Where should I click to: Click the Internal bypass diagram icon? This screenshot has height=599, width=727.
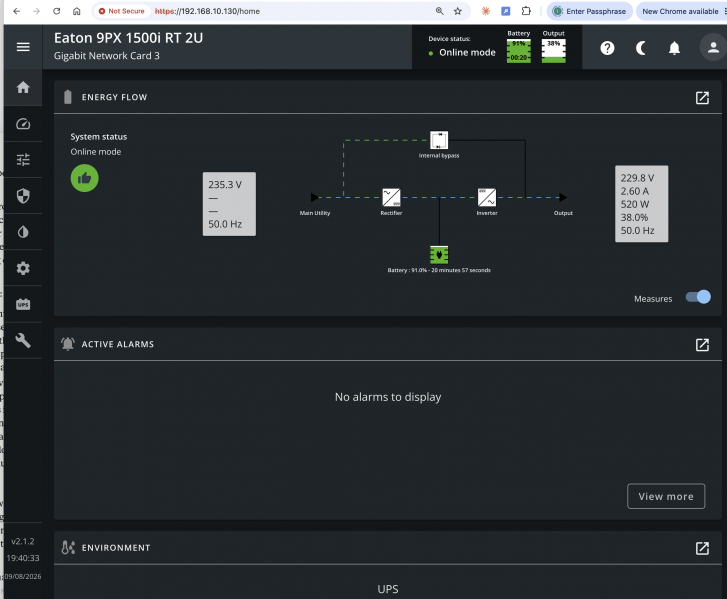[x=439, y=140]
